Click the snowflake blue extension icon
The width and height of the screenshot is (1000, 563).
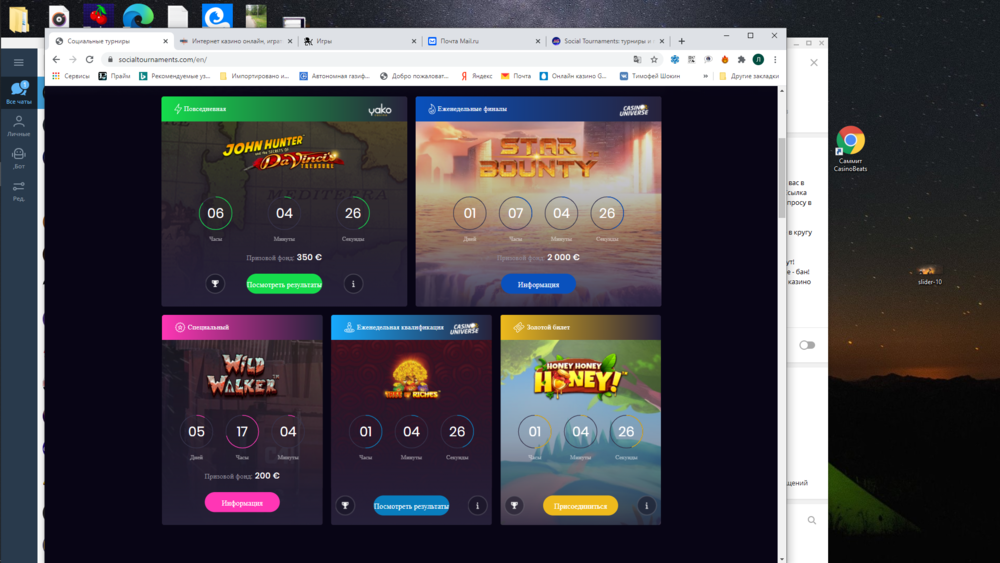point(674,59)
